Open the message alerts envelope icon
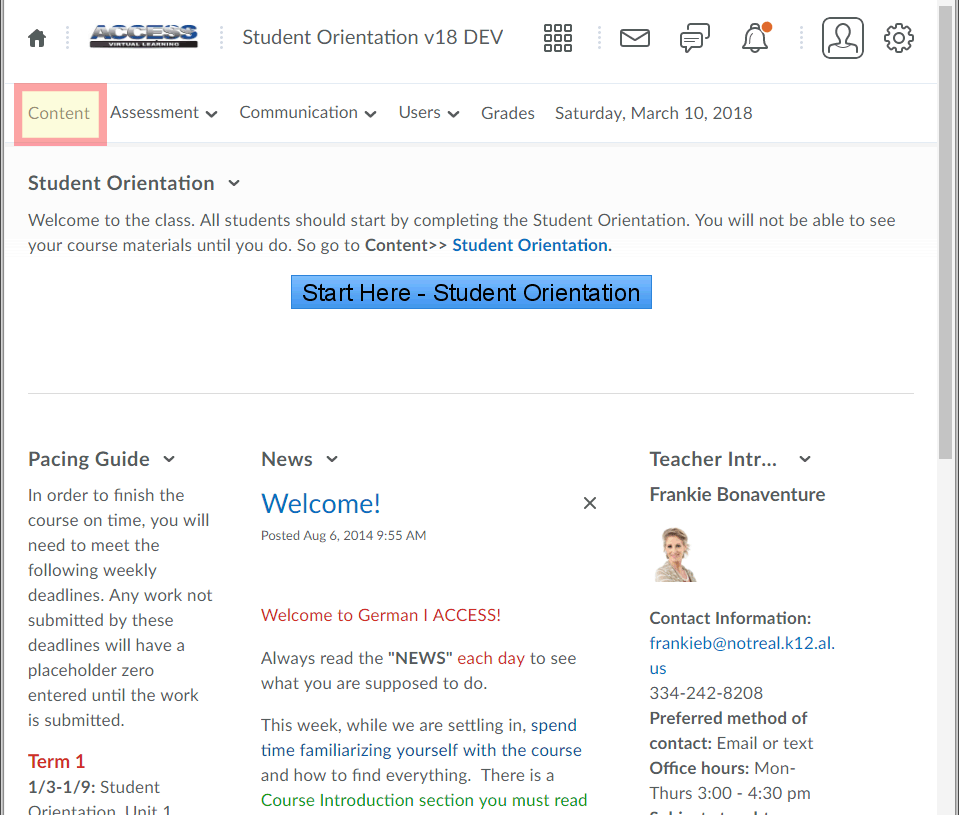 pos(634,38)
